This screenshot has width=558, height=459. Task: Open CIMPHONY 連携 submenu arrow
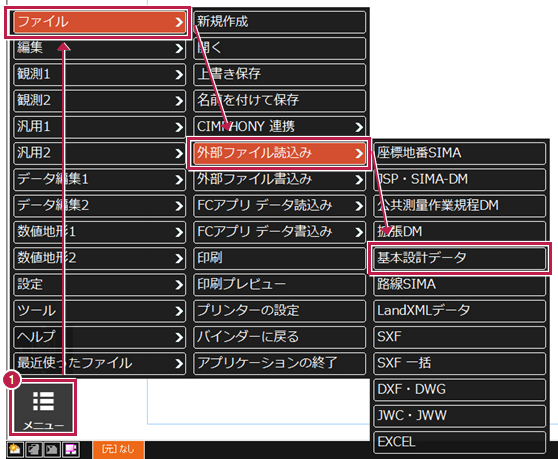[x=359, y=127]
